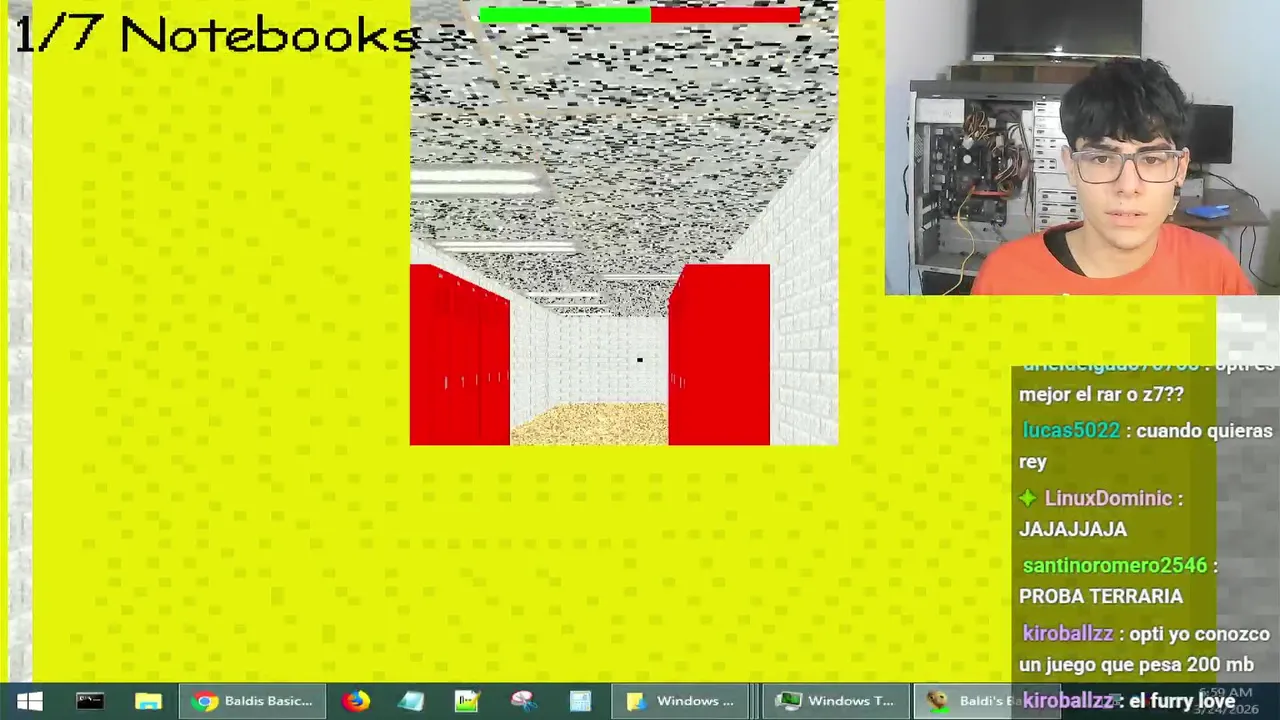Click username 'santinoromero2546' in chat

click(x=1115, y=565)
